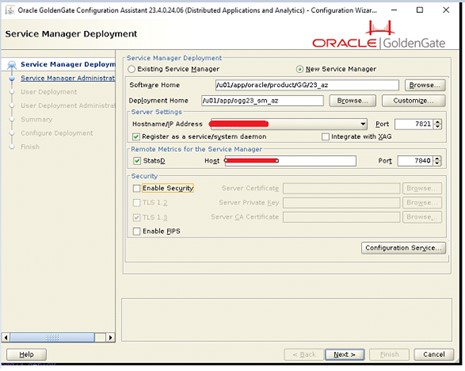
Task: Go to Service Manager Deployment step
Action: [68, 64]
